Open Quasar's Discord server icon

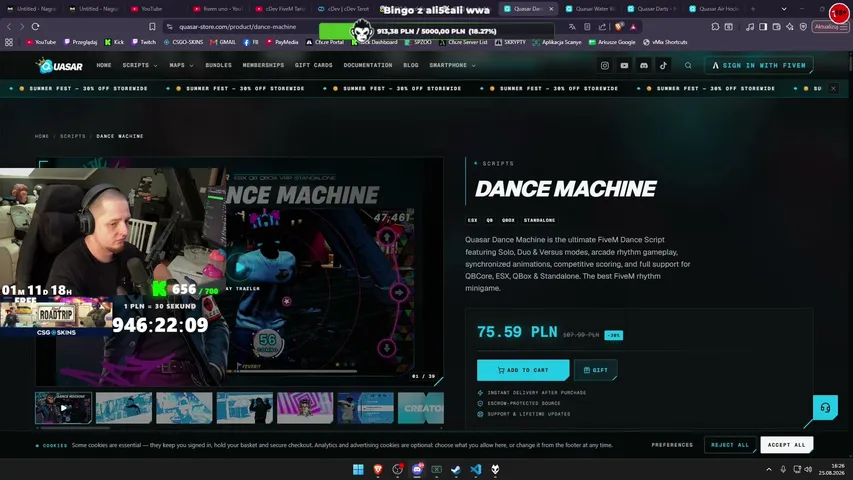[x=644, y=65]
